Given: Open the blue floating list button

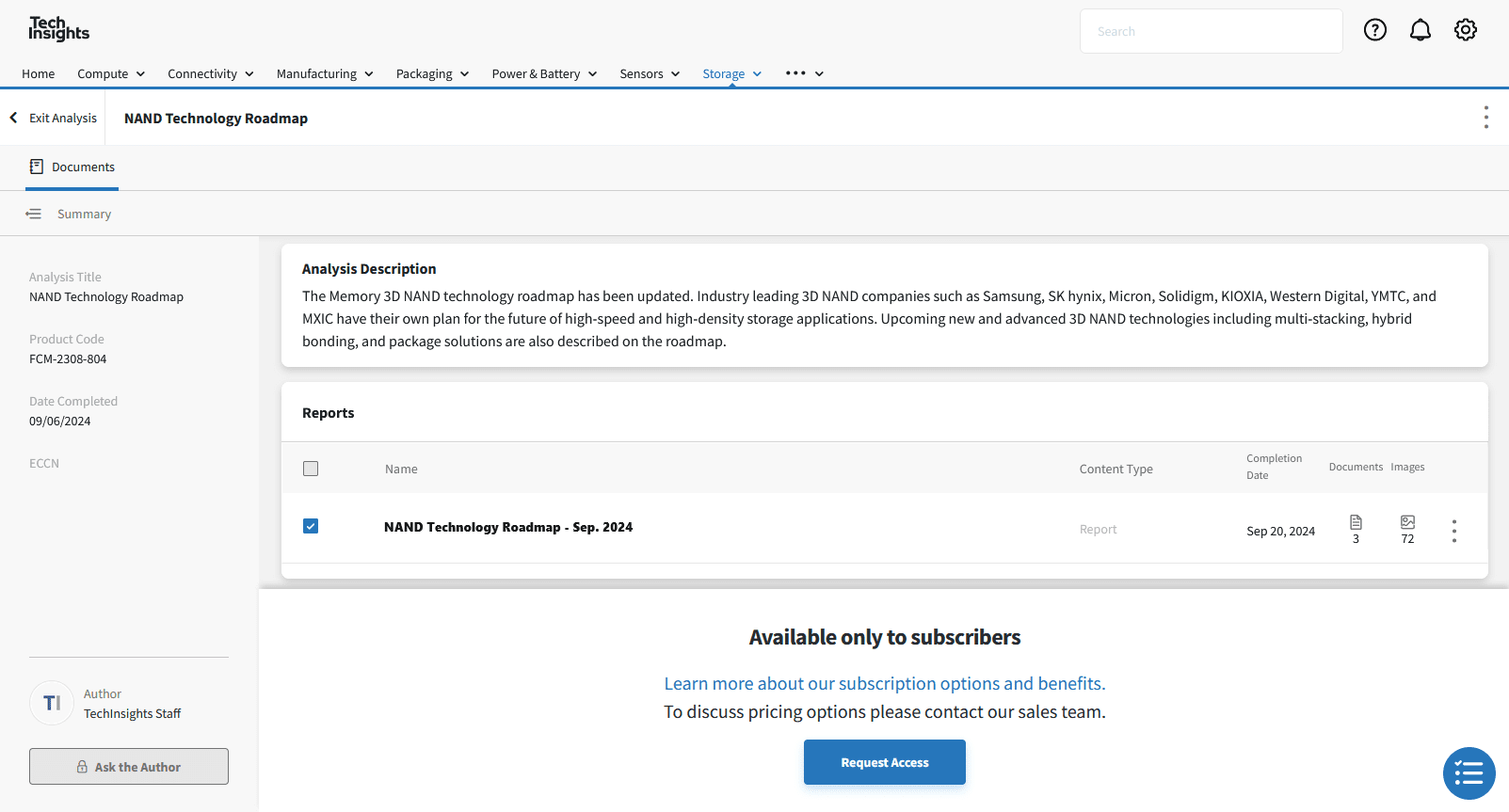Looking at the screenshot, I should [x=1469, y=773].
